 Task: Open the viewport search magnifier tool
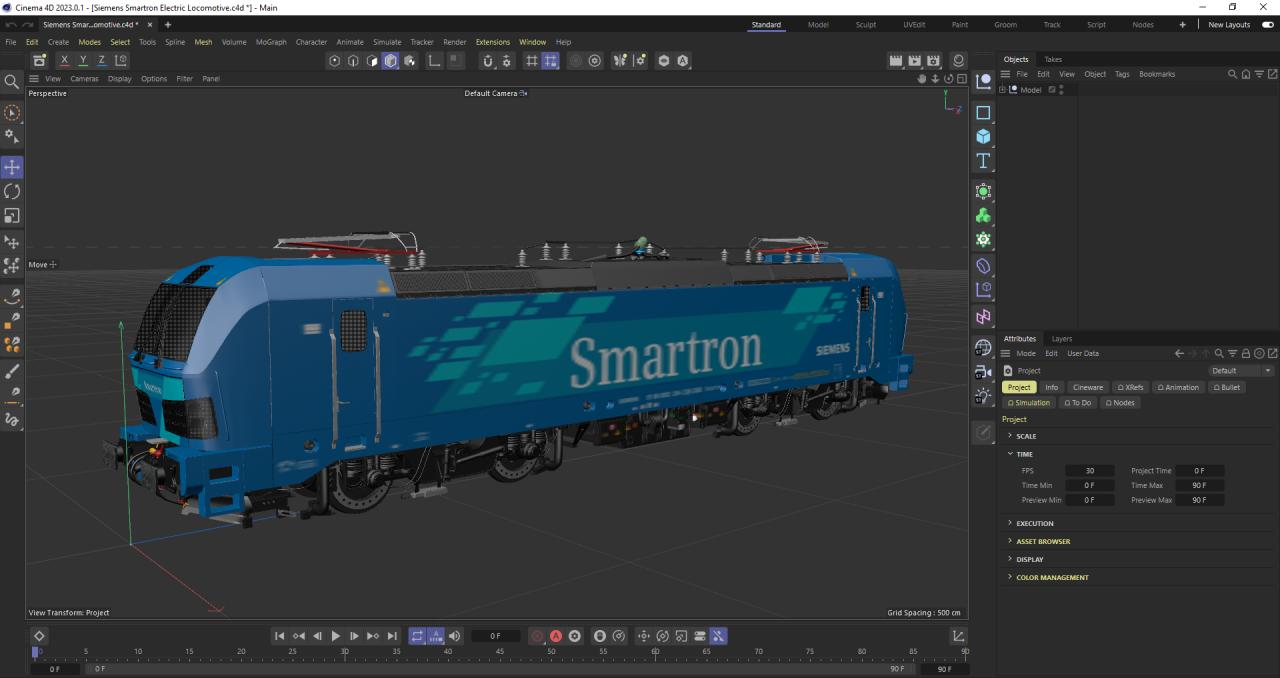tap(12, 82)
